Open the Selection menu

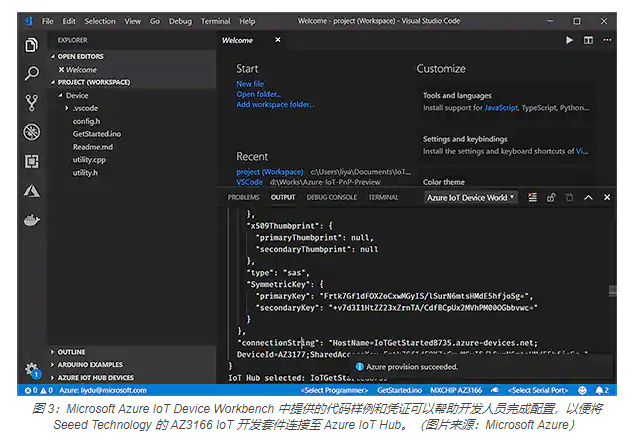(100, 21)
